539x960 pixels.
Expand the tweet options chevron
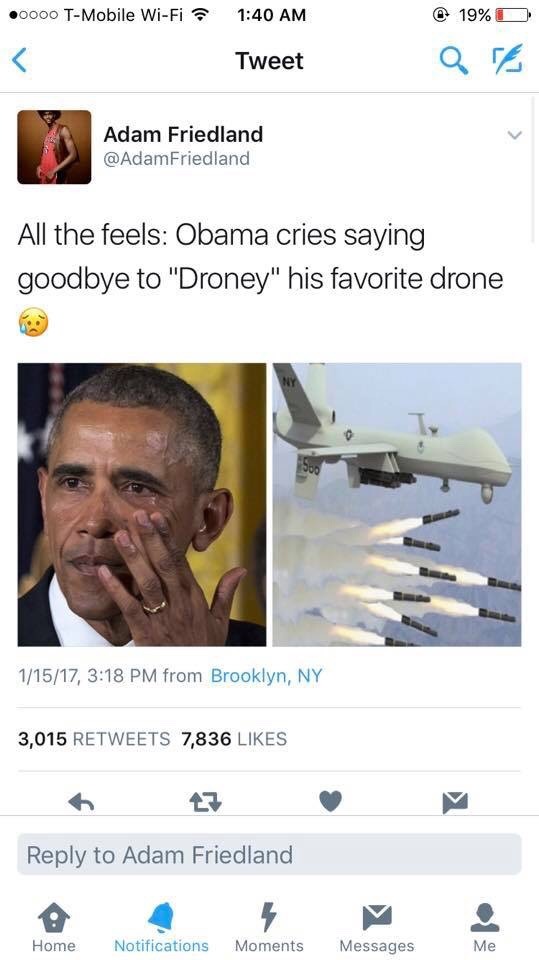(515, 135)
